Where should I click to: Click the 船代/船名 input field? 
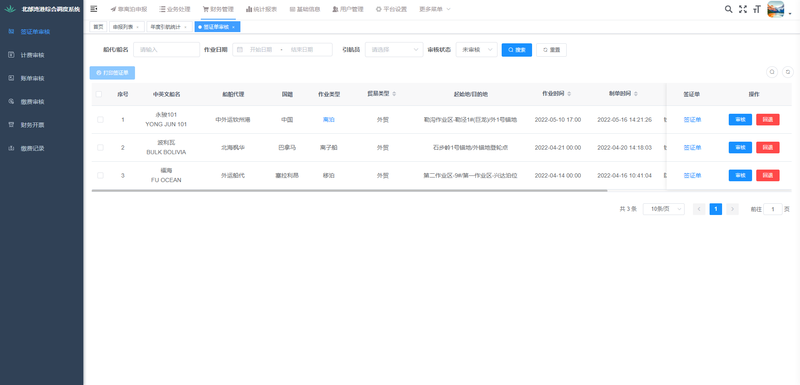tap(166, 49)
